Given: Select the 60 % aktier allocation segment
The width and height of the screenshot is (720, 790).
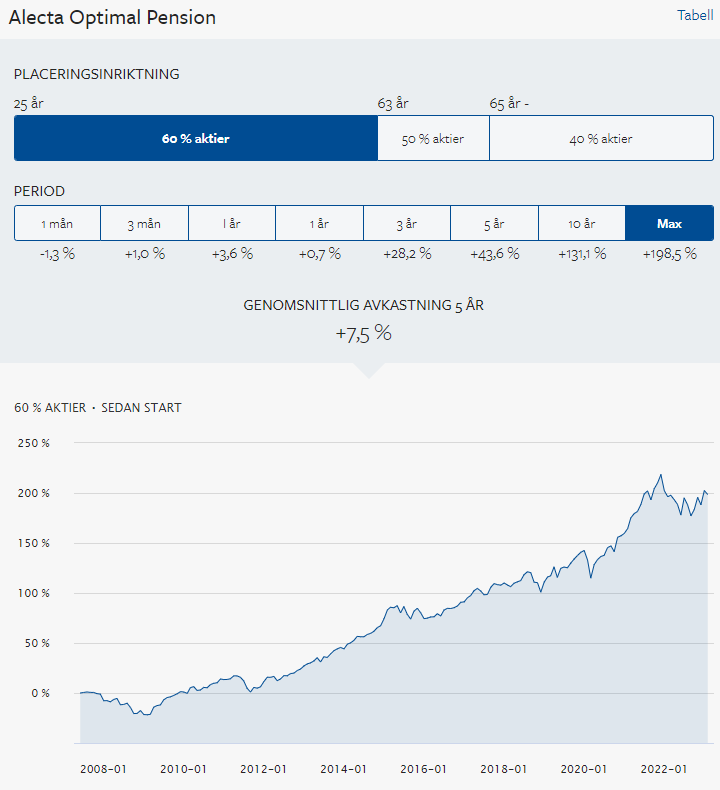Looking at the screenshot, I should click(196, 139).
